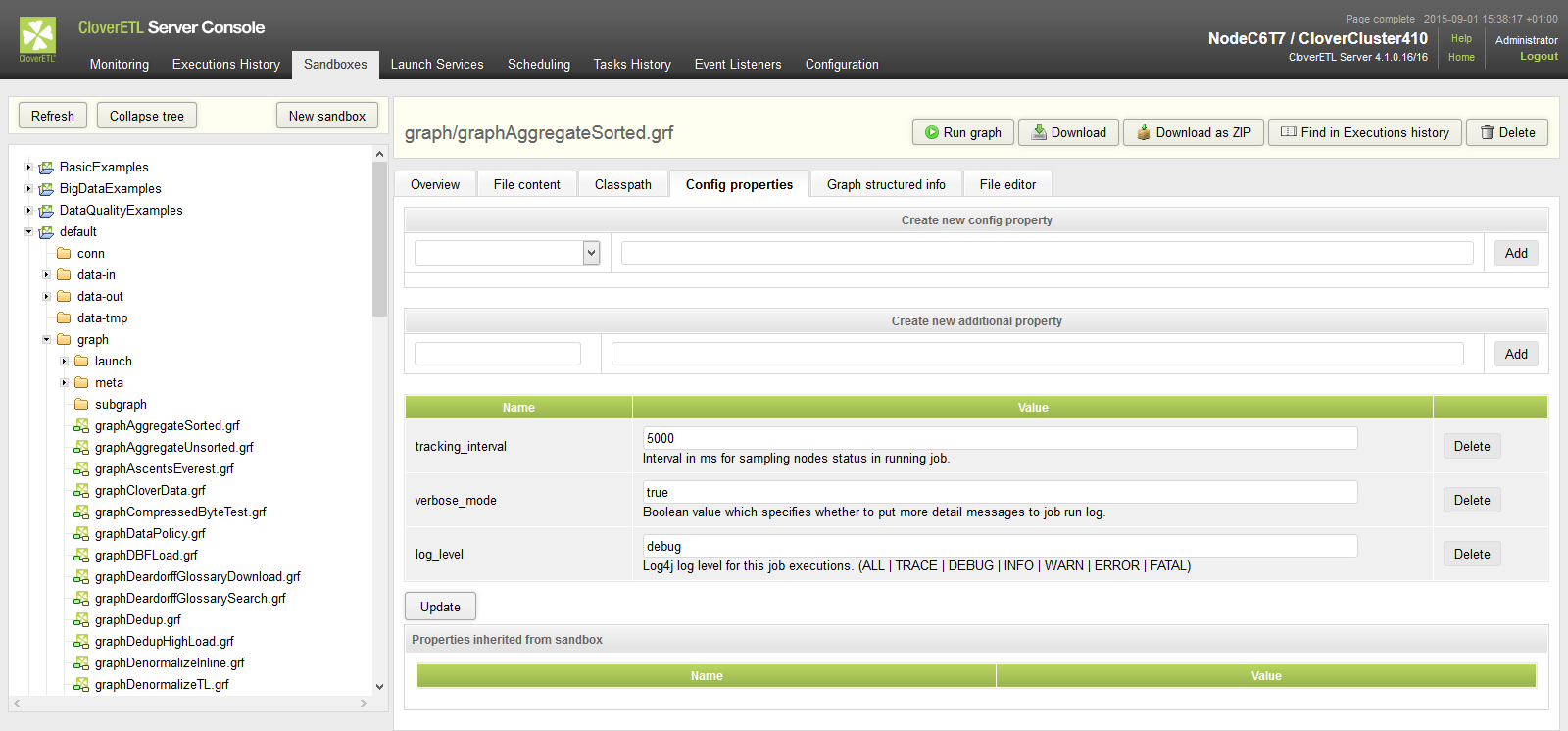This screenshot has width=1568, height=731.
Task: Create a New sandbox
Action: (327, 116)
